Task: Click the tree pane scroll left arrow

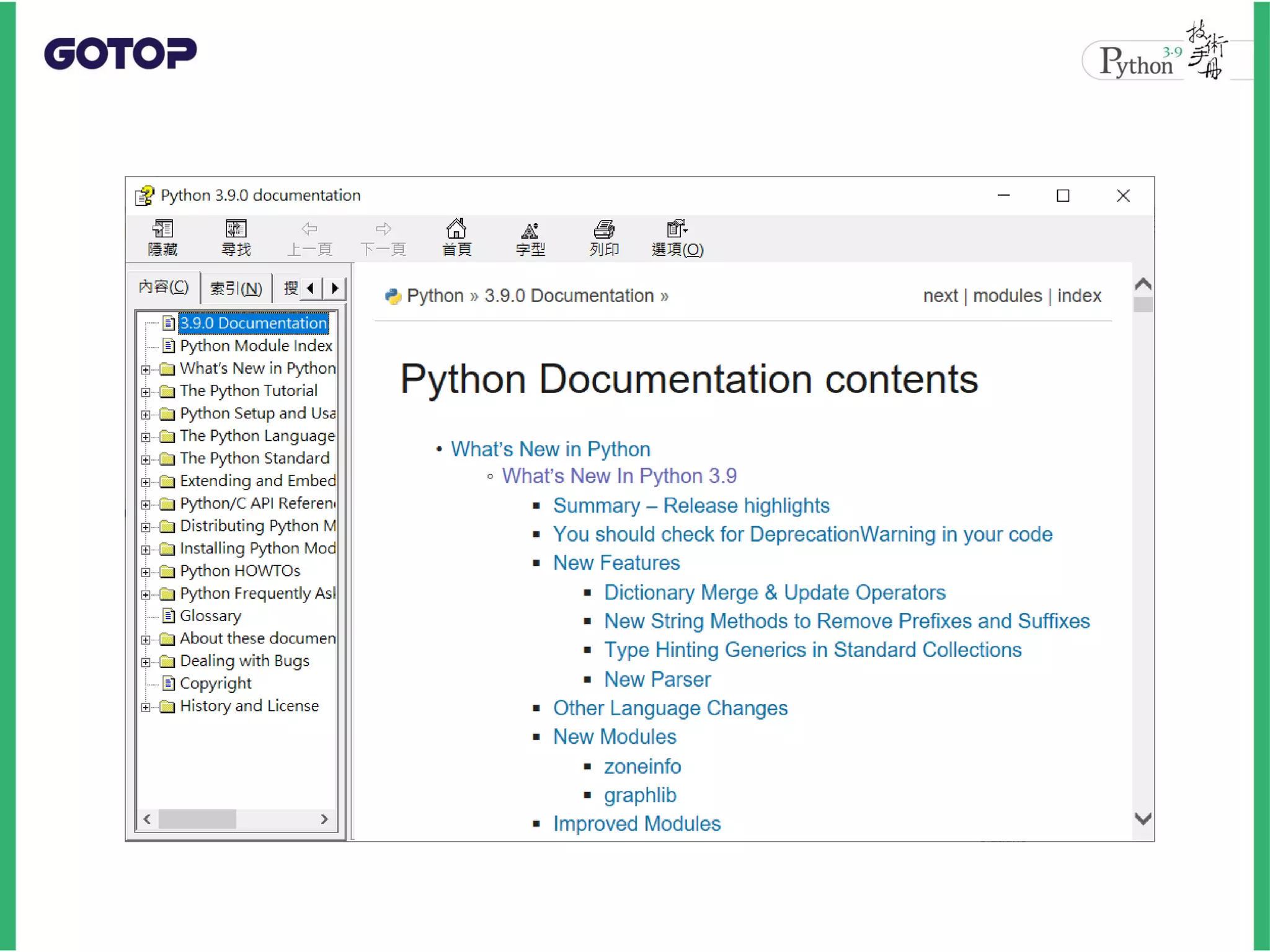Action: [x=147, y=819]
